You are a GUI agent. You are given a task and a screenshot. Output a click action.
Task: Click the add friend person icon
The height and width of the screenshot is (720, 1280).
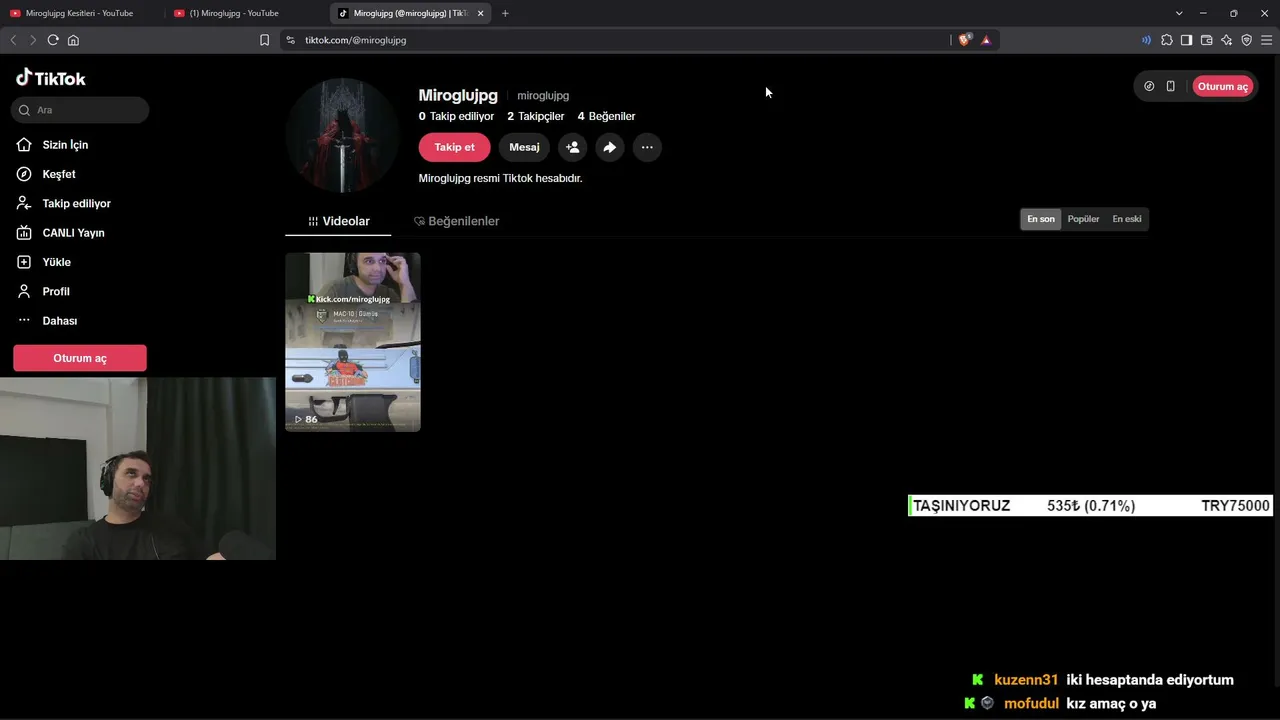pos(572,147)
